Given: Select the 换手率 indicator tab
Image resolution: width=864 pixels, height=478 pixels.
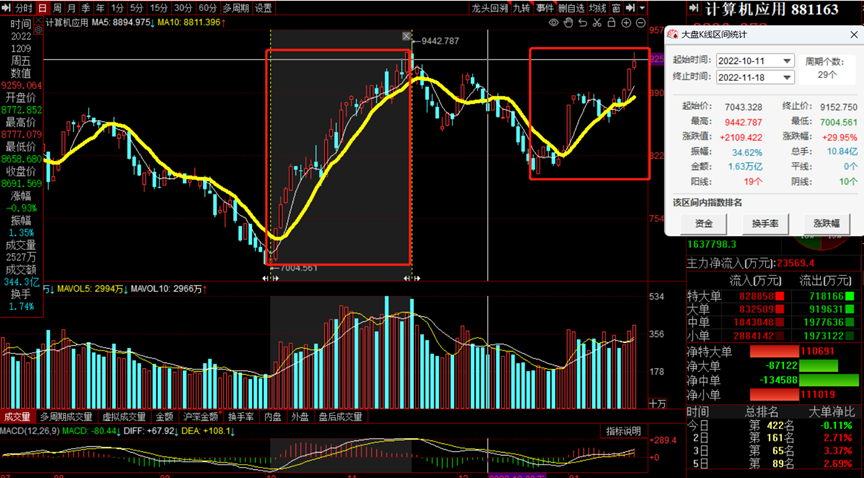Looking at the screenshot, I should (x=241, y=417).
